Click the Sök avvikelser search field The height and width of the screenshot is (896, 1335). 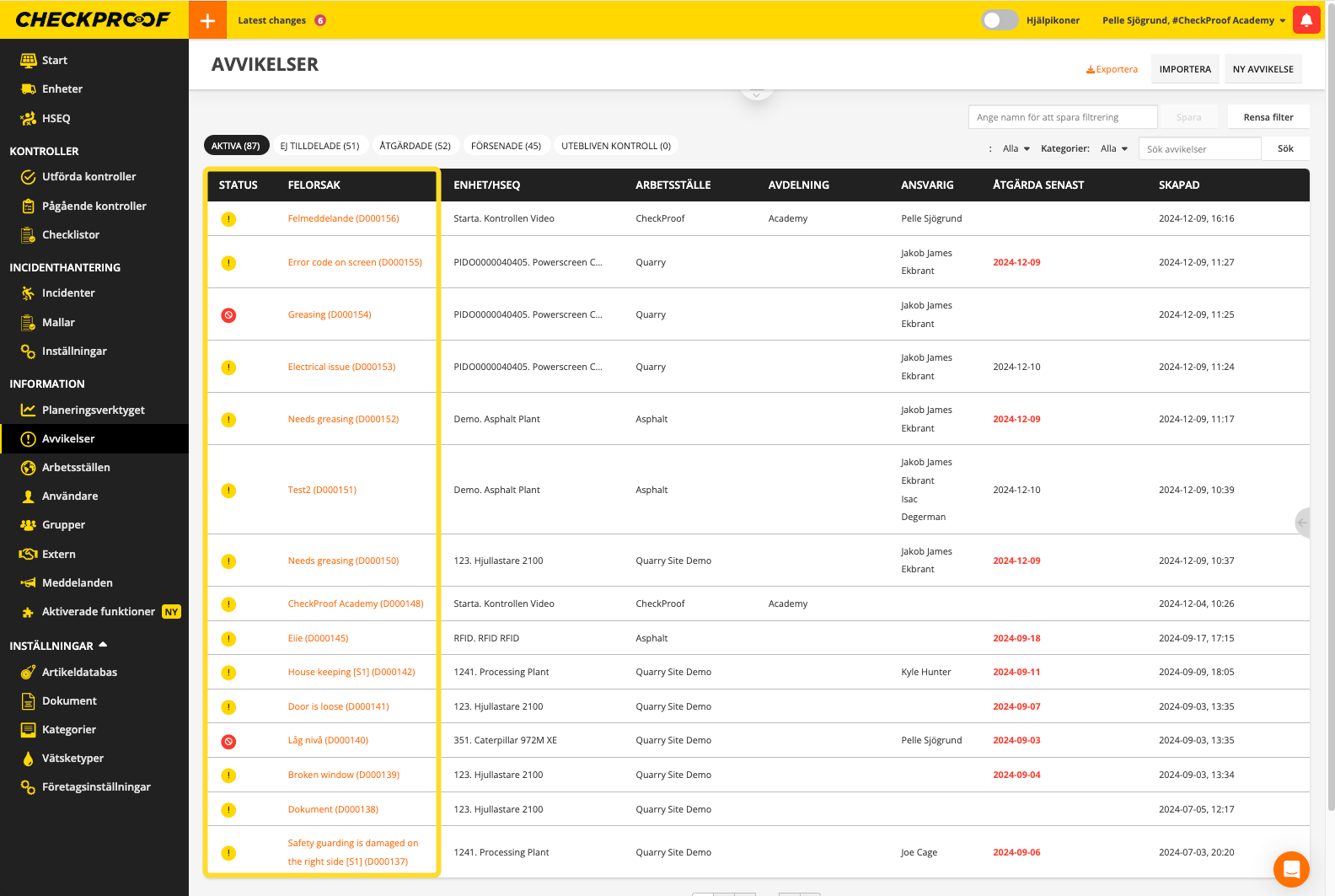tap(1199, 149)
